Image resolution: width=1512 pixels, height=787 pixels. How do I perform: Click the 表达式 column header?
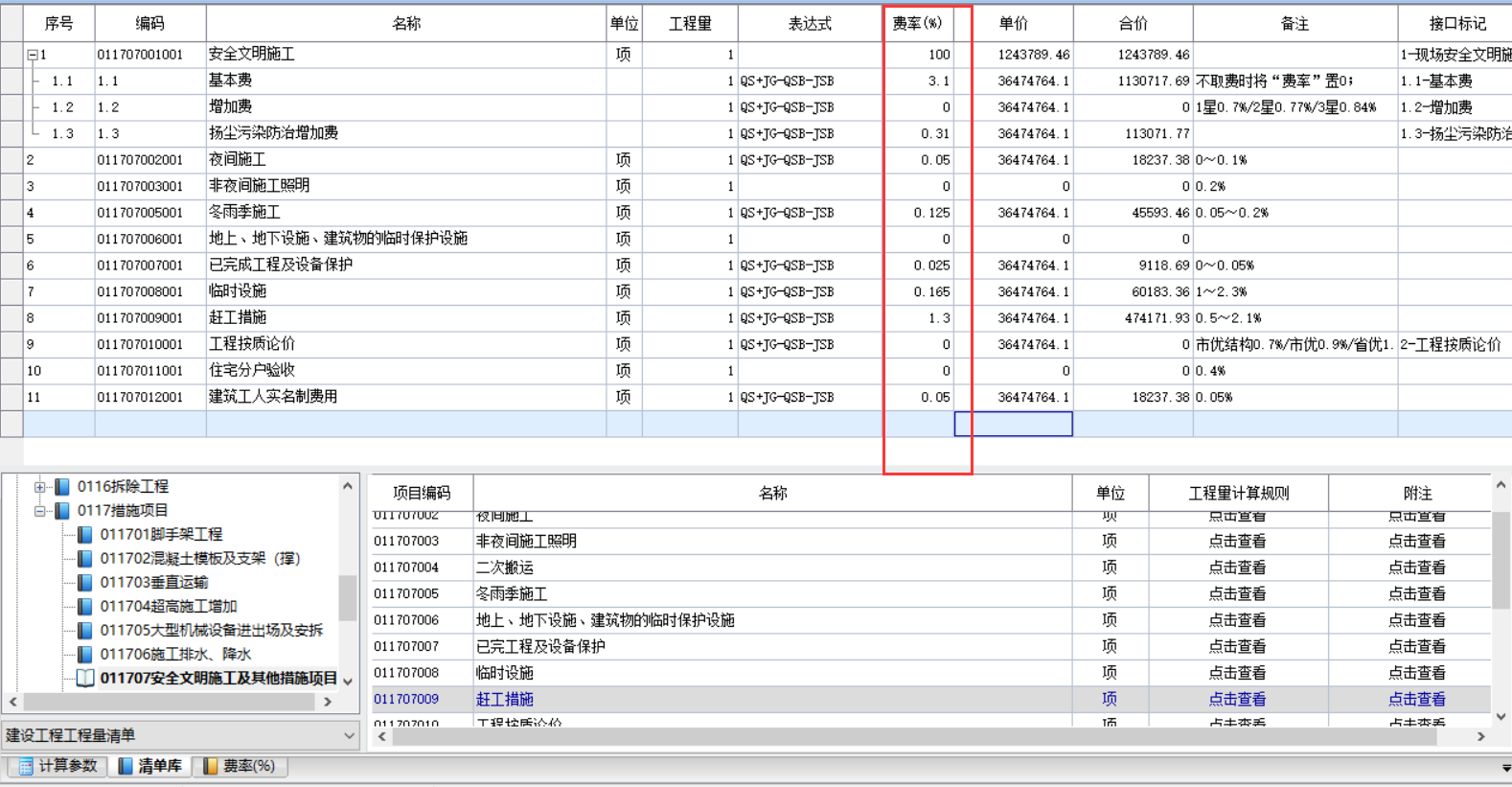point(810,24)
